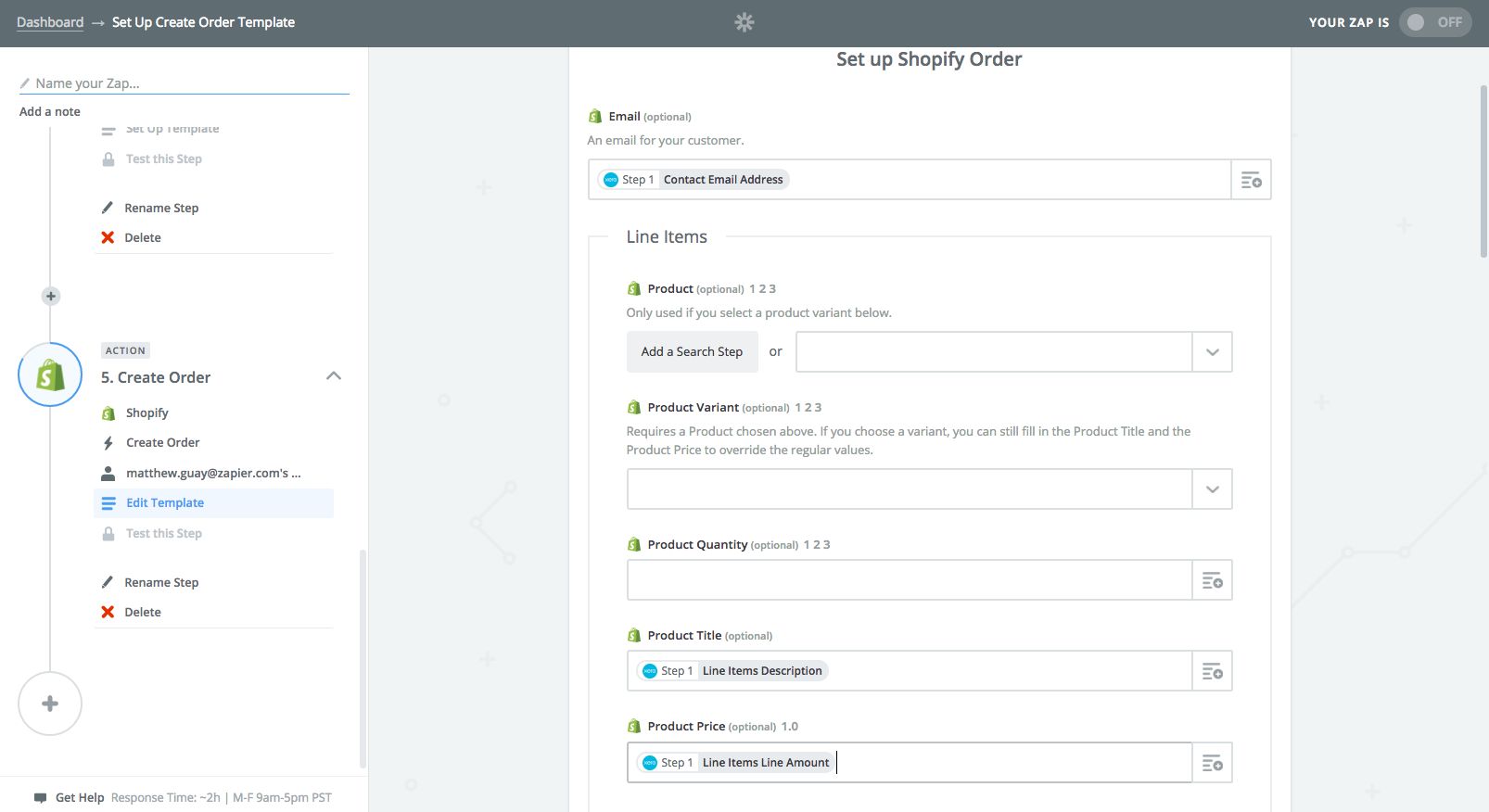Click the red X icon in upper step
1489x812 pixels.
(x=108, y=237)
